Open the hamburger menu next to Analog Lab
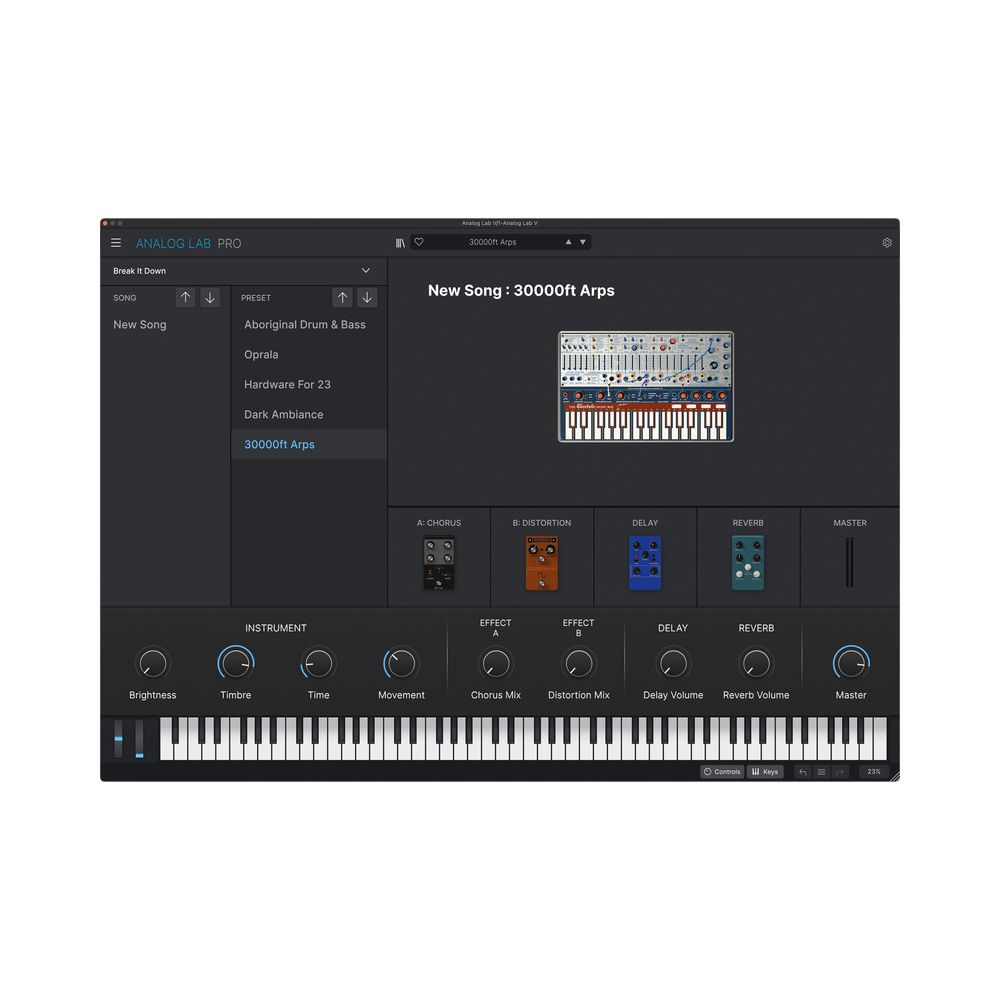The height and width of the screenshot is (1000, 1000). (x=116, y=242)
